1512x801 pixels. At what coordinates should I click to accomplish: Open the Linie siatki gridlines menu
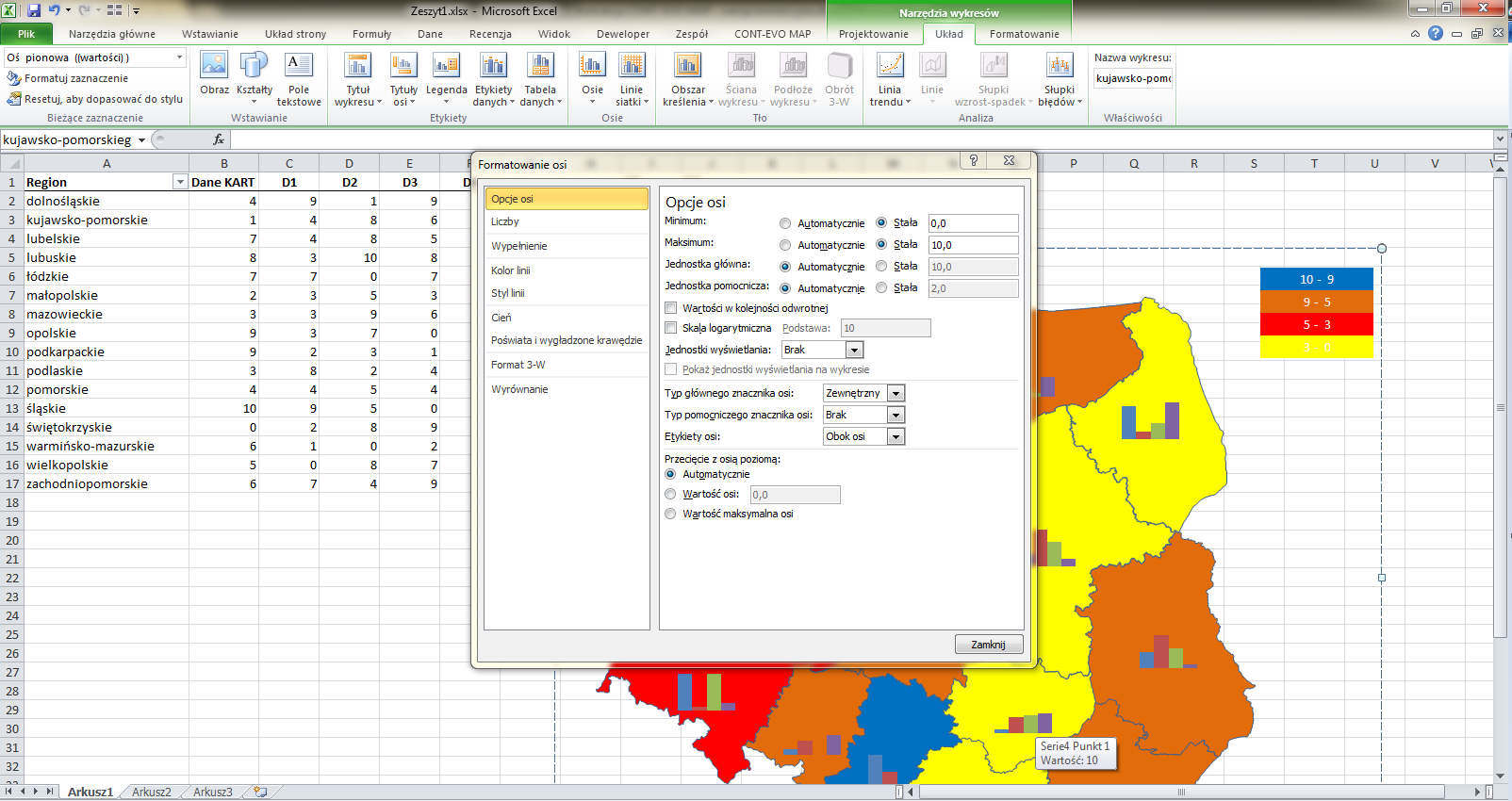(632, 79)
